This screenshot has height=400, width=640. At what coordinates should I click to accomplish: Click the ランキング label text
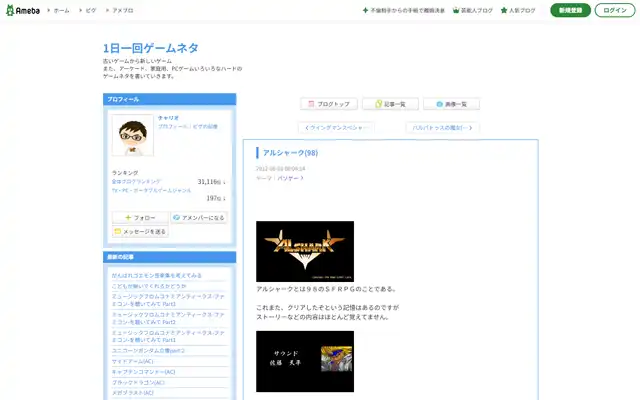[x=125, y=173]
